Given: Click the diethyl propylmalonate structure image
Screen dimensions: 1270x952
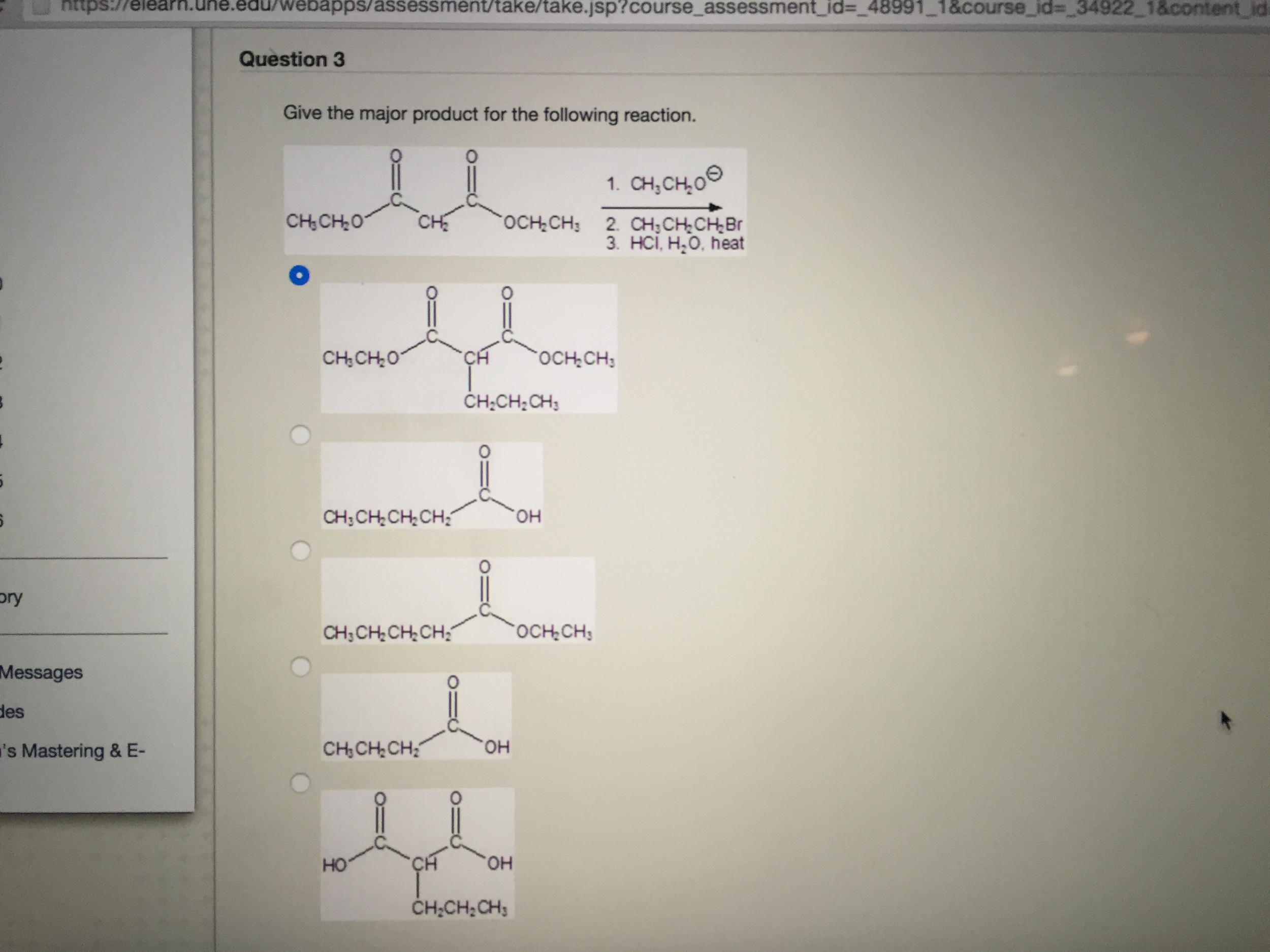Looking at the screenshot, I should click(469, 348).
